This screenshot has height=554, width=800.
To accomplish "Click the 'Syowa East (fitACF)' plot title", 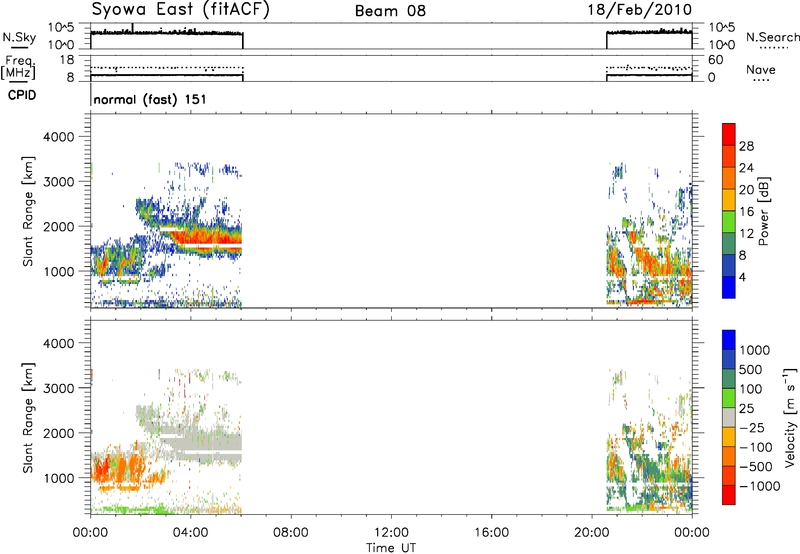I will pos(180,10).
